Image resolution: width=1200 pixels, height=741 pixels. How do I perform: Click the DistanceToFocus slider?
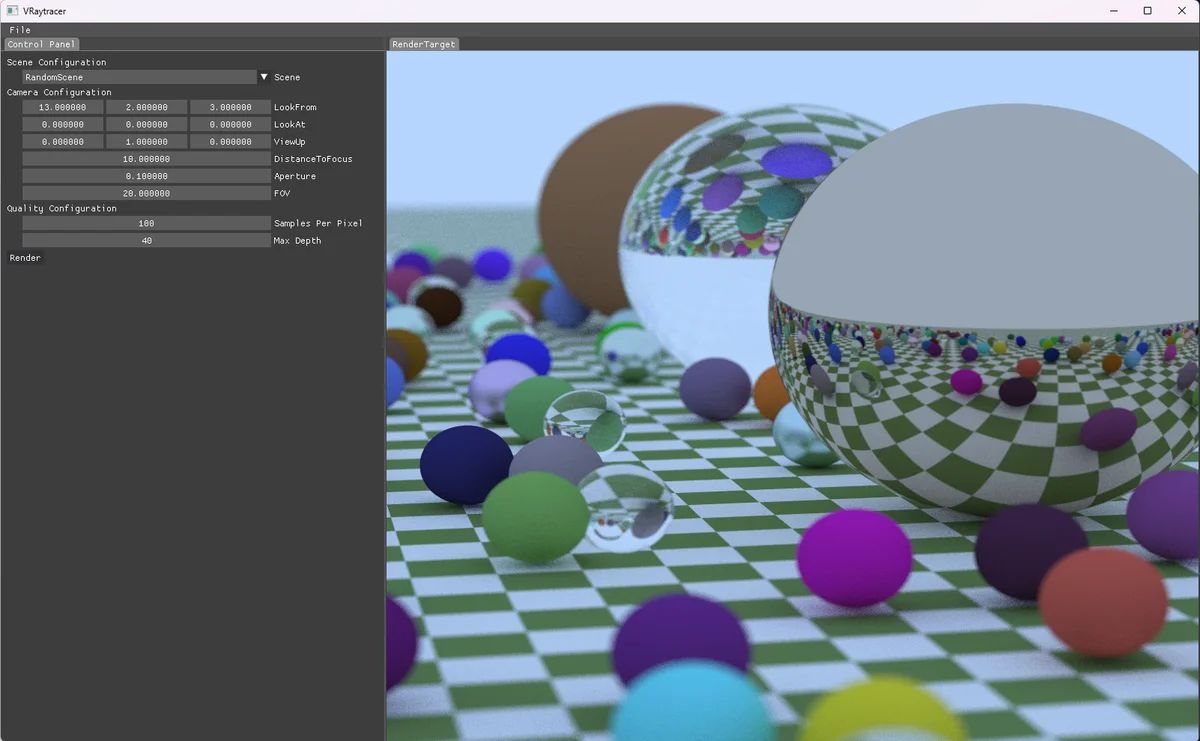pos(146,159)
